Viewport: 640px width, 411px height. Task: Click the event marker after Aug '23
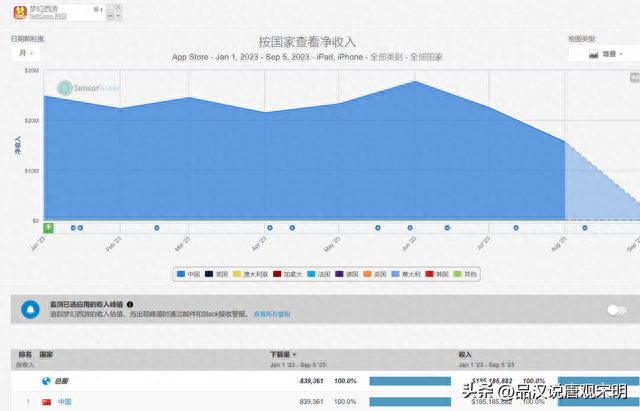point(585,228)
